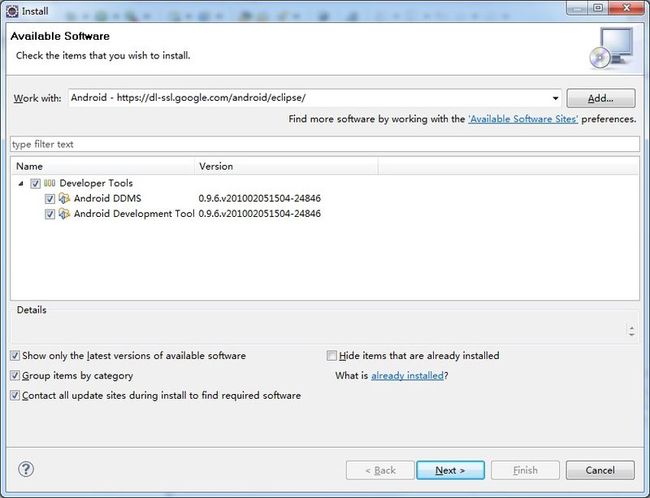This screenshot has height=498, width=650.
Task: Uncheck the Android Development Tools checkbox
Action: (50, 214)
